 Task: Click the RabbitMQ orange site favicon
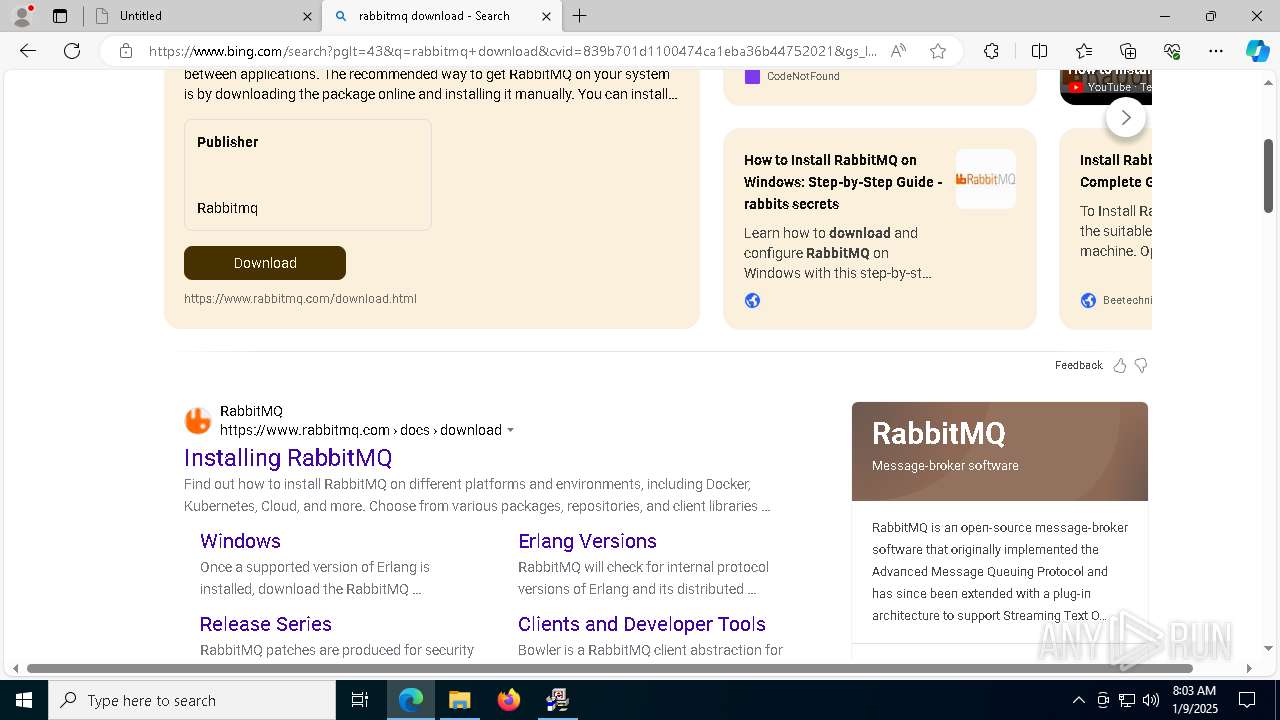coord(198,421)
